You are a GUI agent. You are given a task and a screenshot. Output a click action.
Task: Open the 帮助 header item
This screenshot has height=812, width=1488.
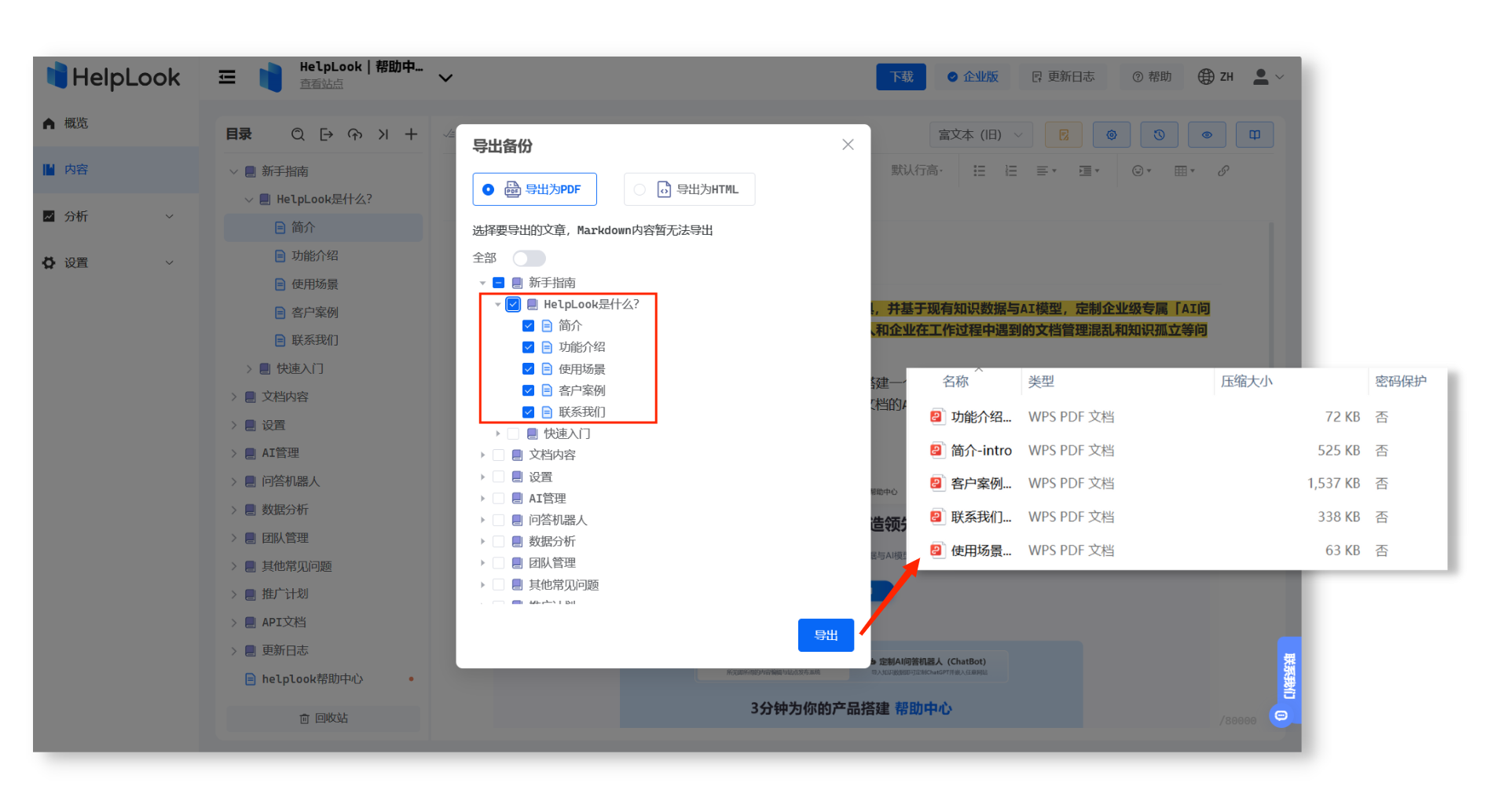1152,77
